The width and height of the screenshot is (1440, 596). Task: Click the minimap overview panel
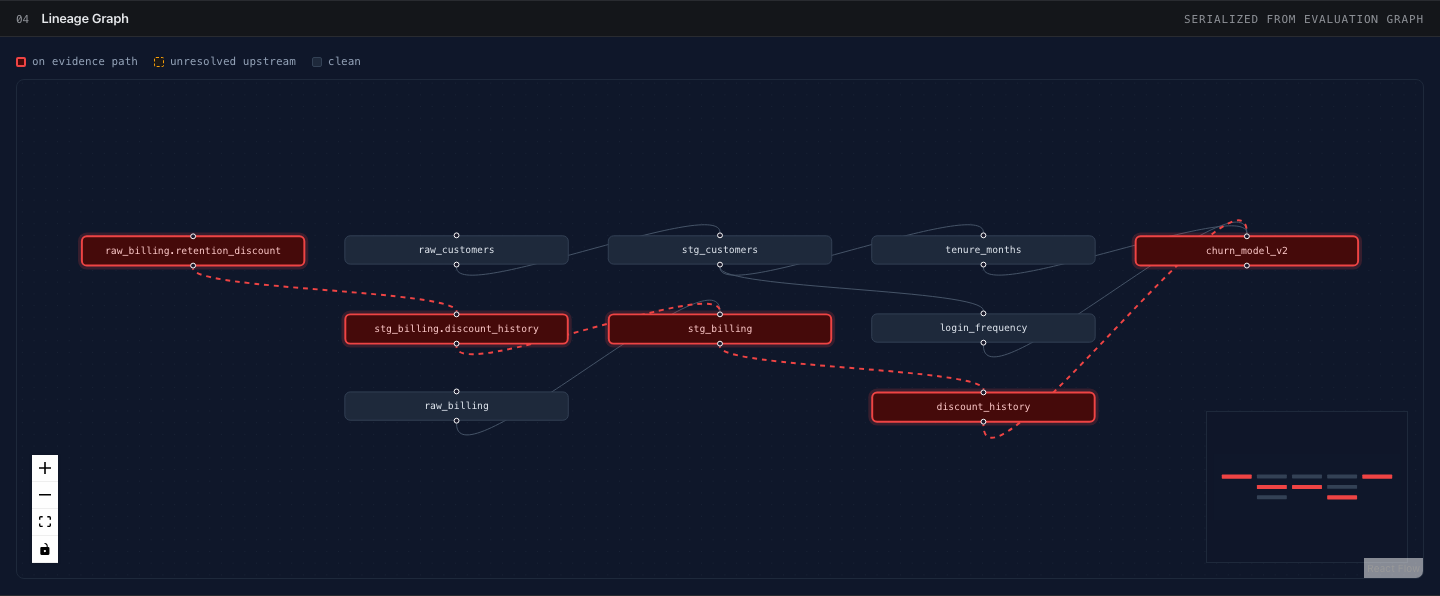point(1306,487)
